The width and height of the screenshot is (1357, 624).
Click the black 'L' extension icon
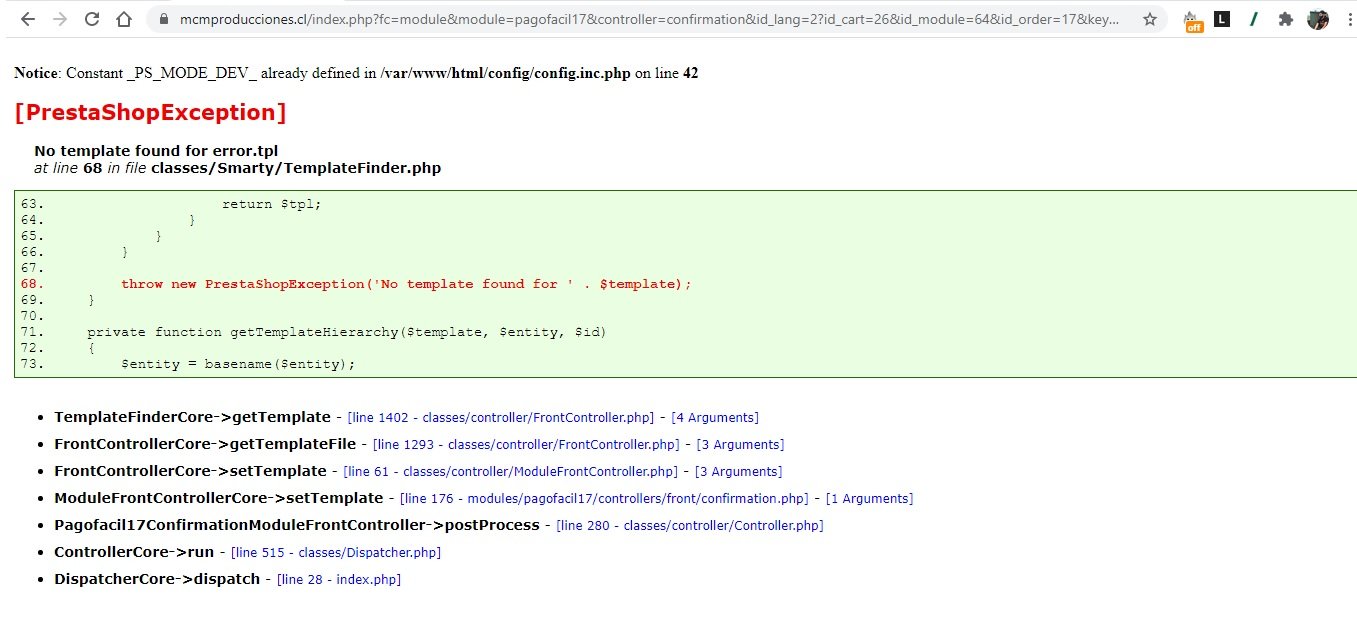click(x=1222, y=19)
